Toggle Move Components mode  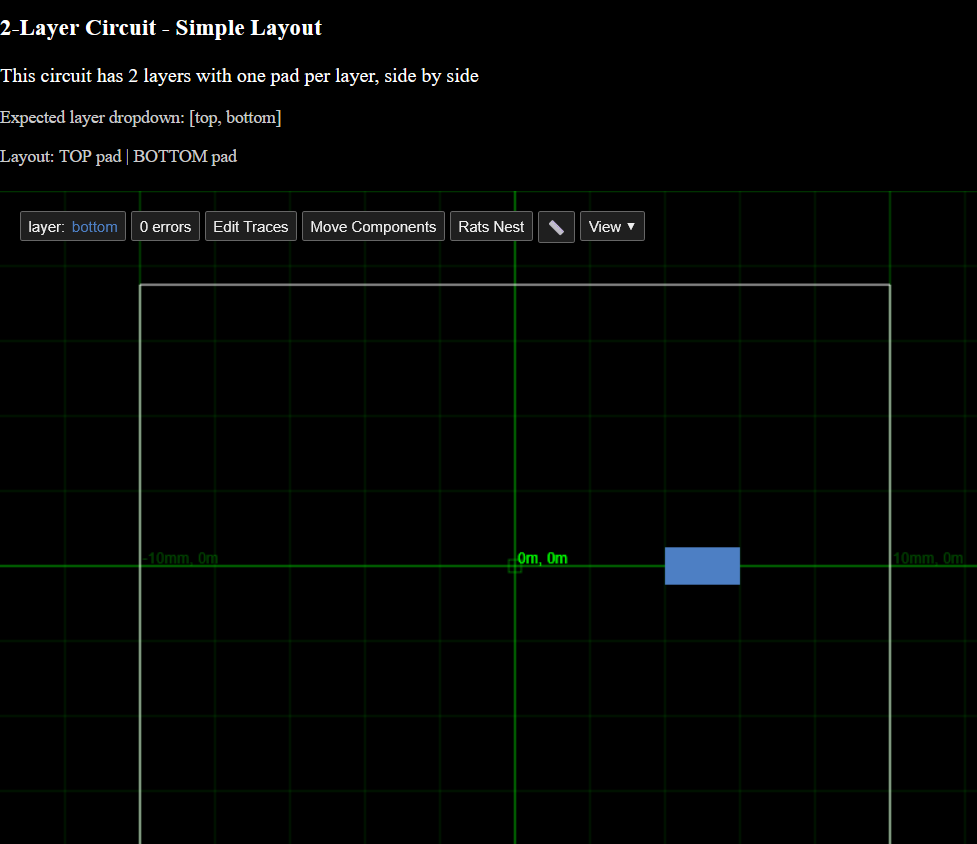[373, 227]
